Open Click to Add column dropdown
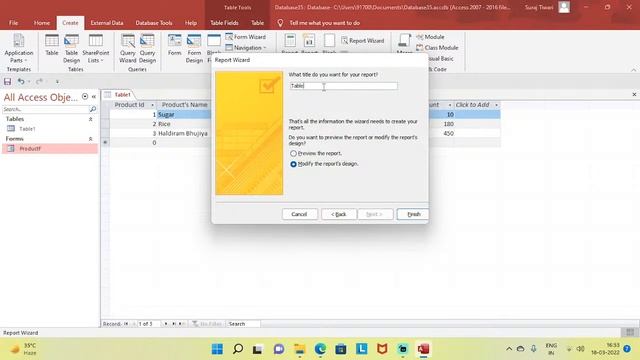Viewport: 640px width, 360px height. [x=496, y=105]
